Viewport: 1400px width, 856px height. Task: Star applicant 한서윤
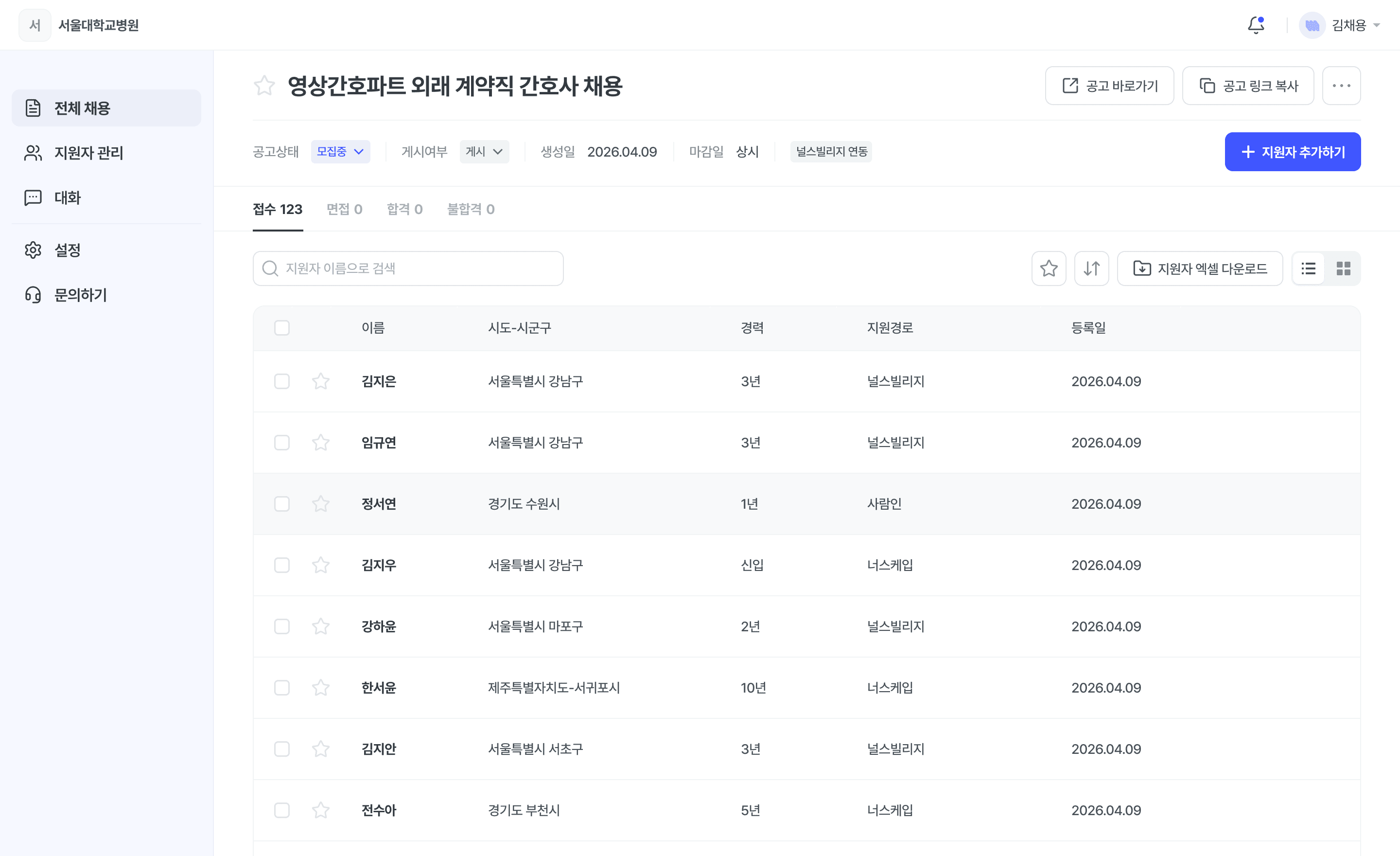(321, 687)
